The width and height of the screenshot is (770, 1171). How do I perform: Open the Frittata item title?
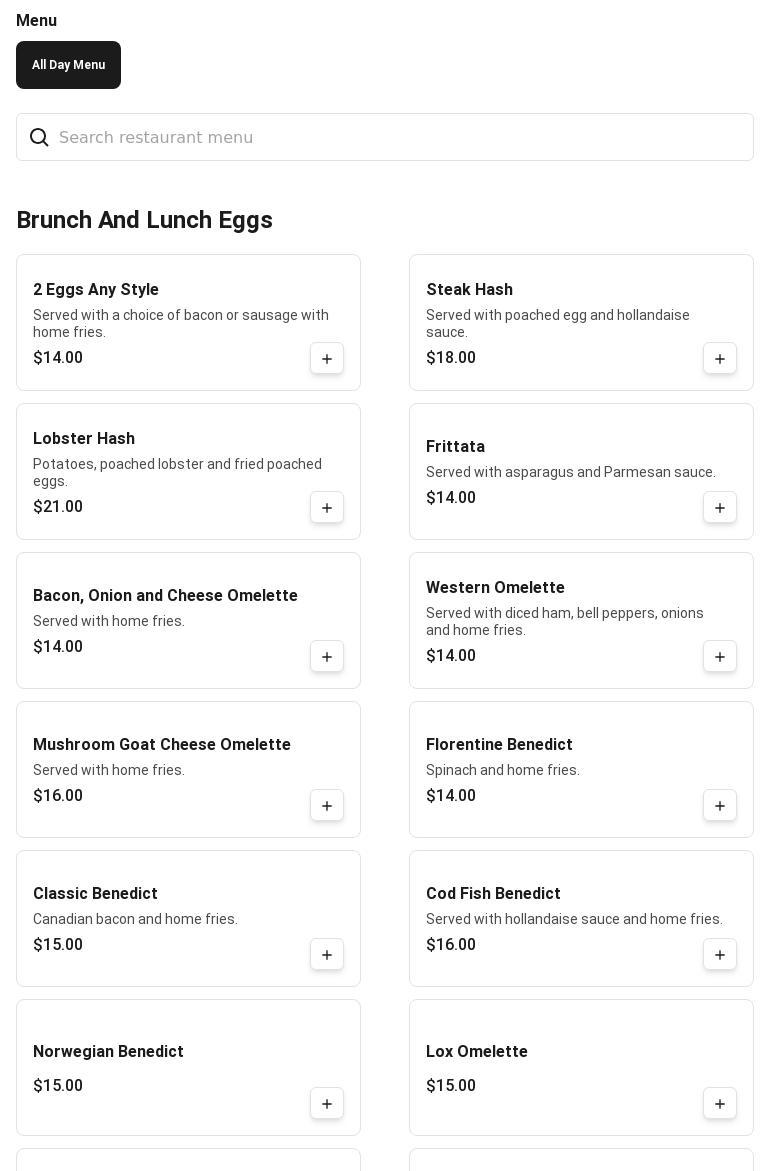(455, 446)
